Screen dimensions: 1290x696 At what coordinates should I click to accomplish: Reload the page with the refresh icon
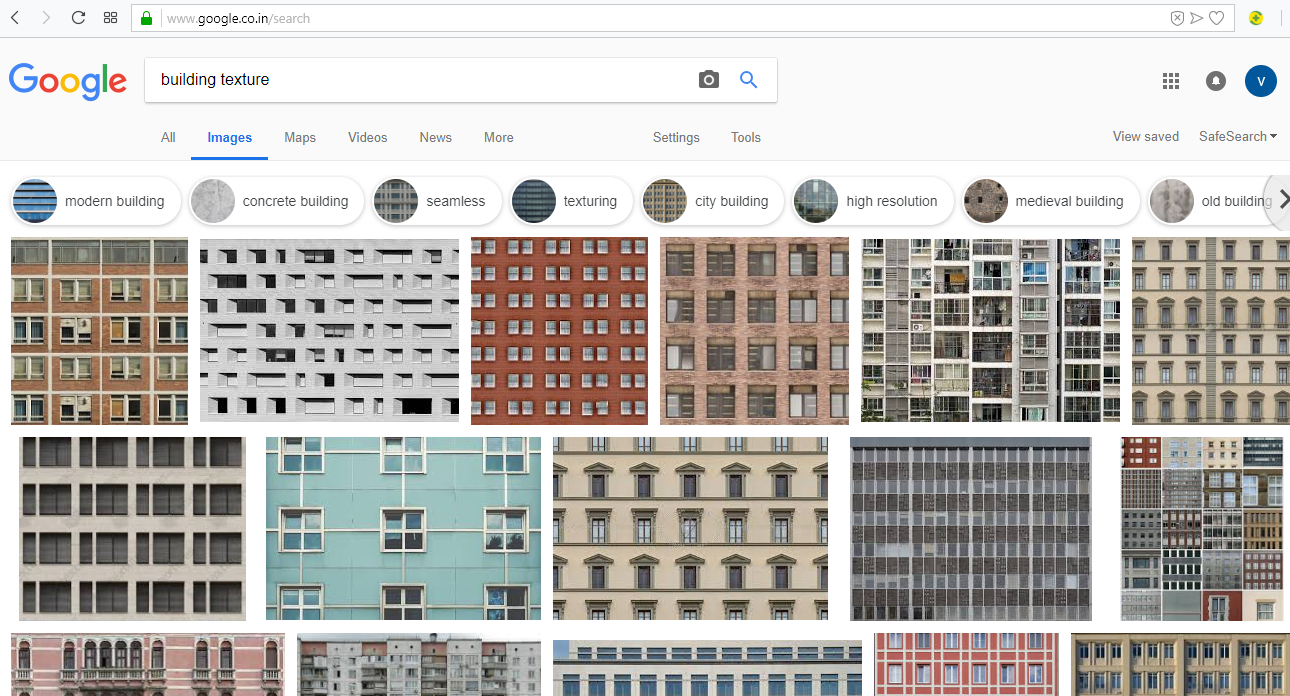click(x=78, y=18)
